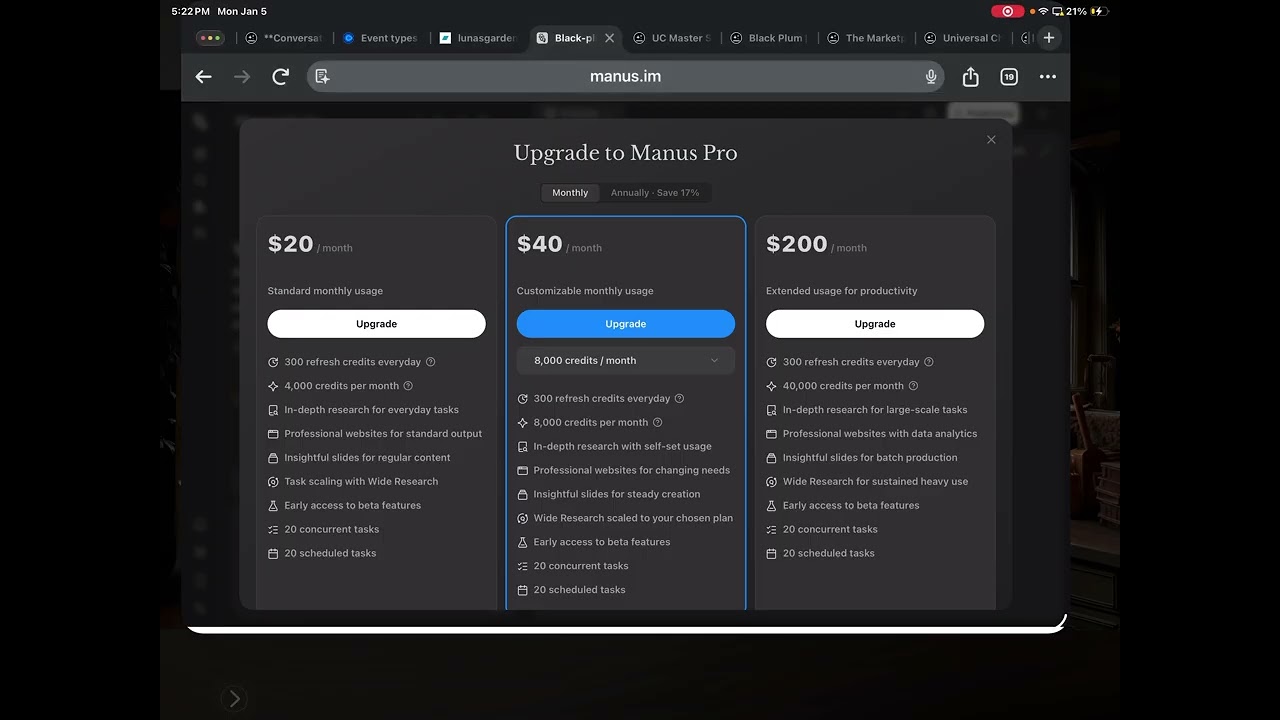1280x720 pixels.
Task: Click the info icon next to 4,000 credits per month
Action: (408, 386)
